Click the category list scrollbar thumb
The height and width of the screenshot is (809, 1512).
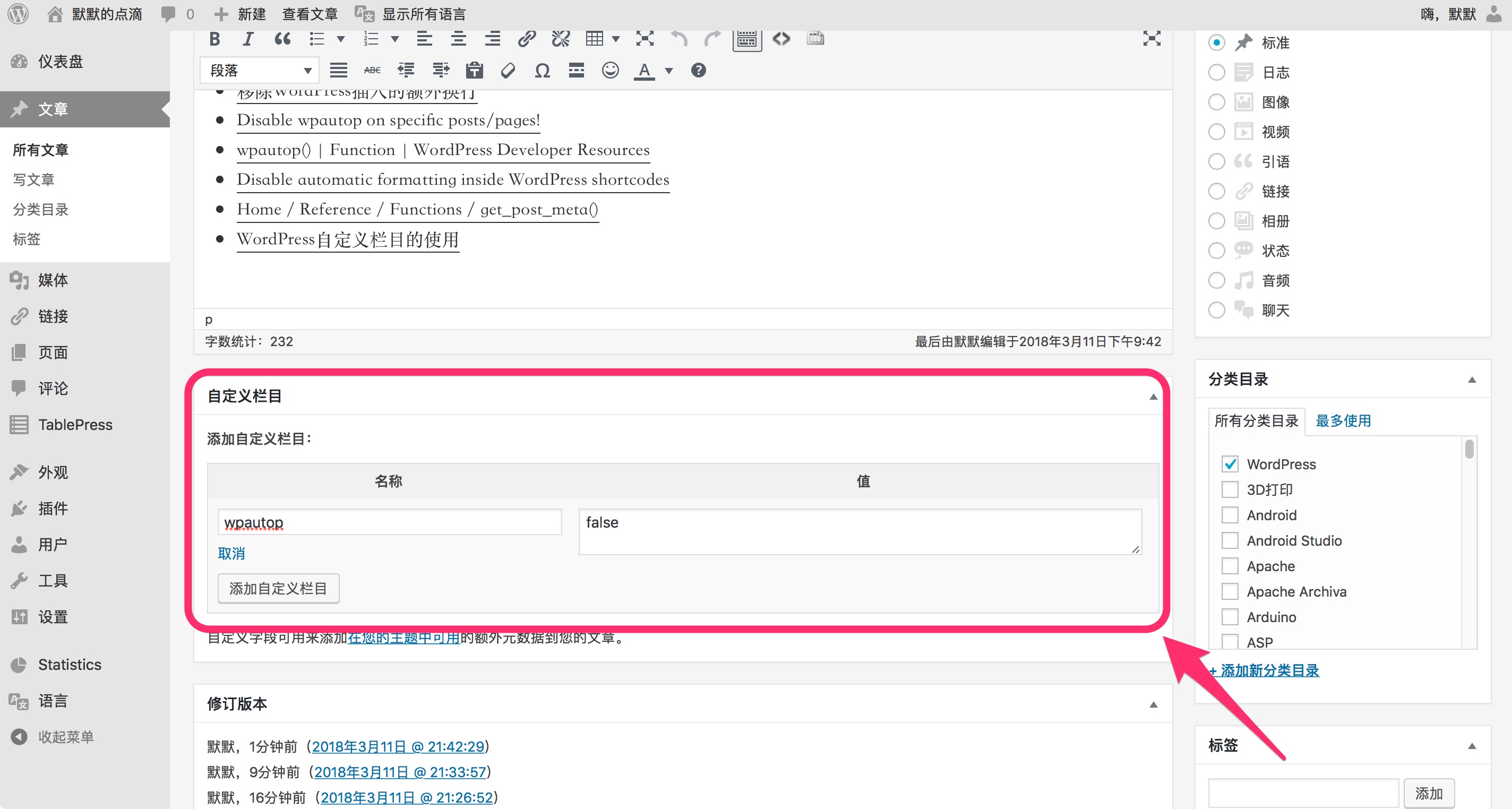(1468, 449)
